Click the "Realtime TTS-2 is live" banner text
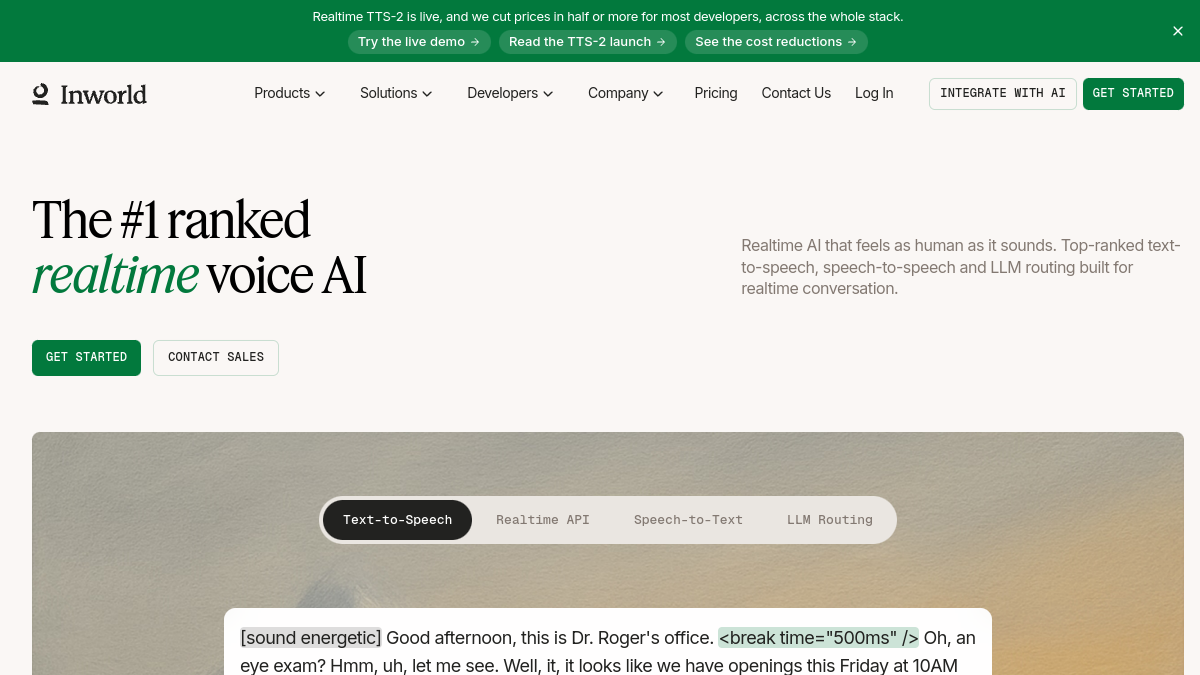The width and height of the screenshot is (1200, 675). 608,16
